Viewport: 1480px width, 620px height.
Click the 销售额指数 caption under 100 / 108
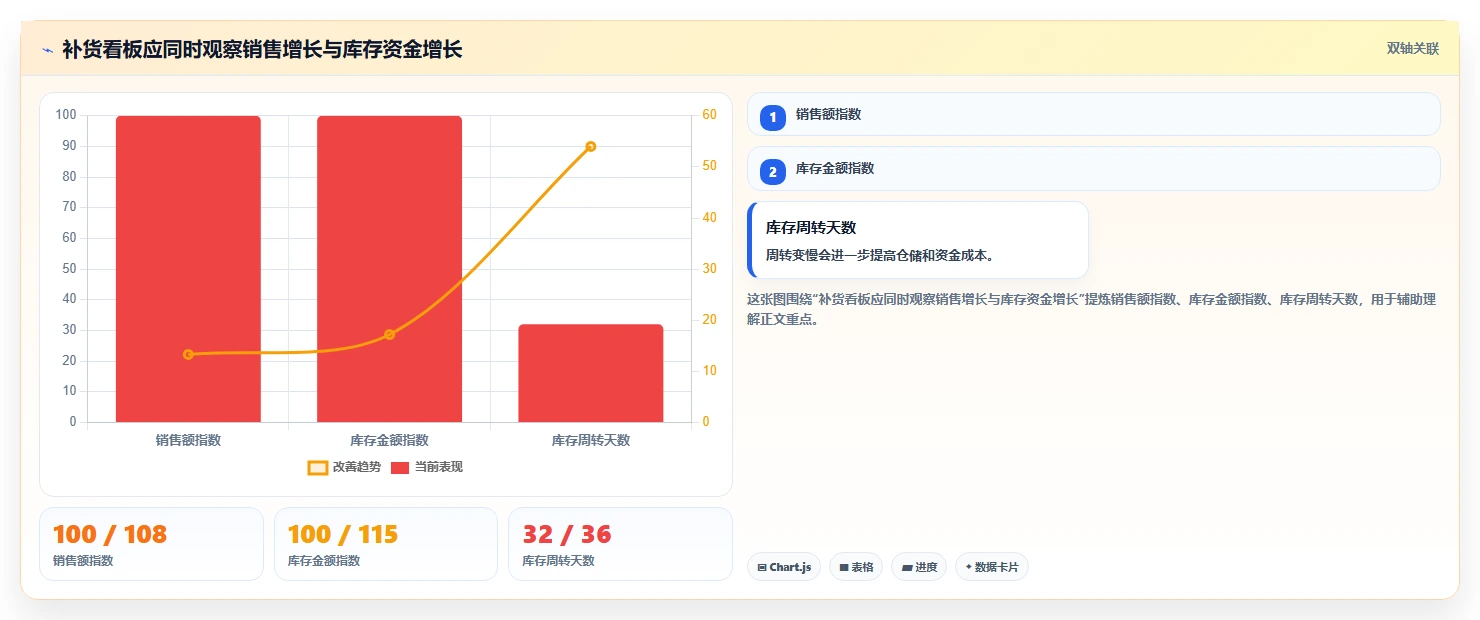(x=83, y=561)
